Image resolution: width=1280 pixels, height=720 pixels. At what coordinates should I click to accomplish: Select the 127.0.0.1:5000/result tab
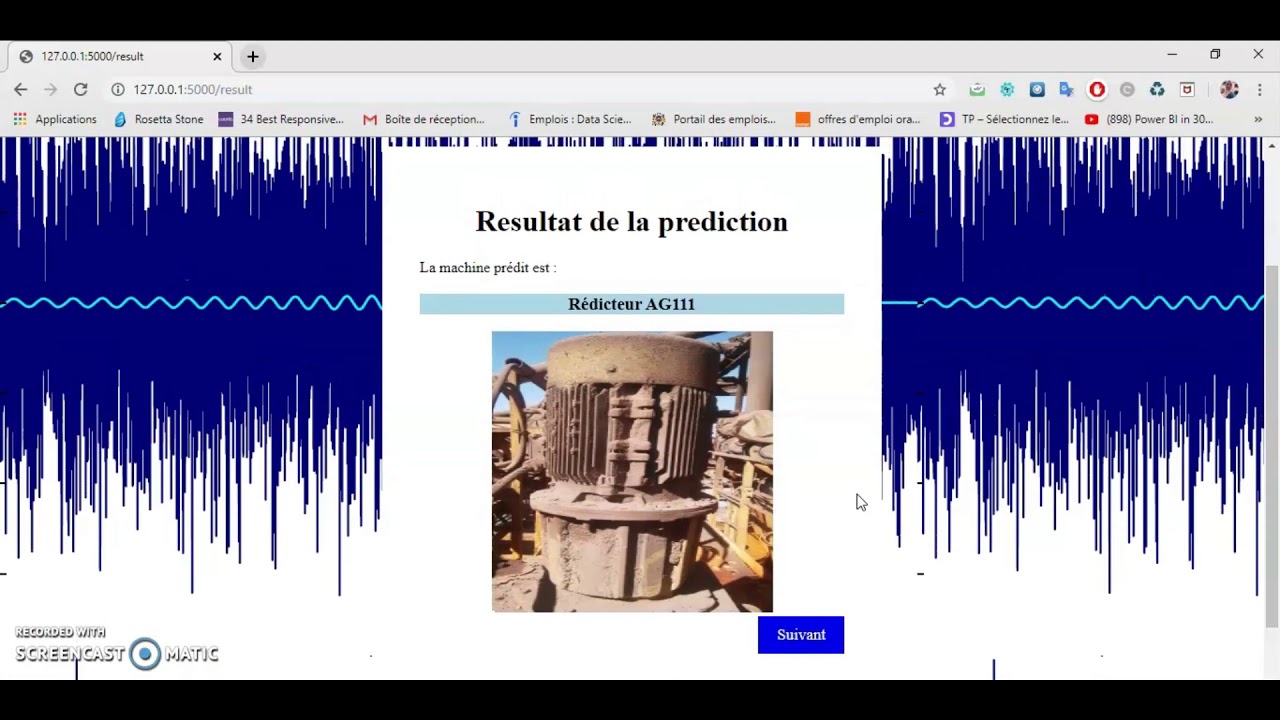click(x=120, y=56)
